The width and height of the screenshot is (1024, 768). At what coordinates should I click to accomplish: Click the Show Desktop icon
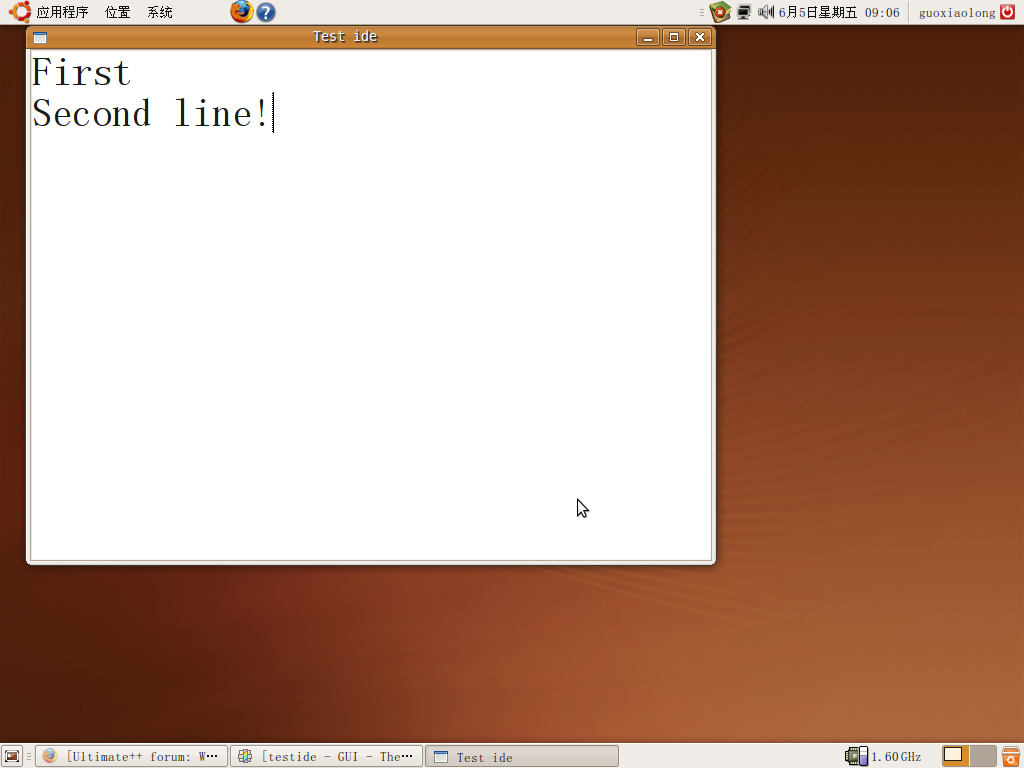[12, 756]
